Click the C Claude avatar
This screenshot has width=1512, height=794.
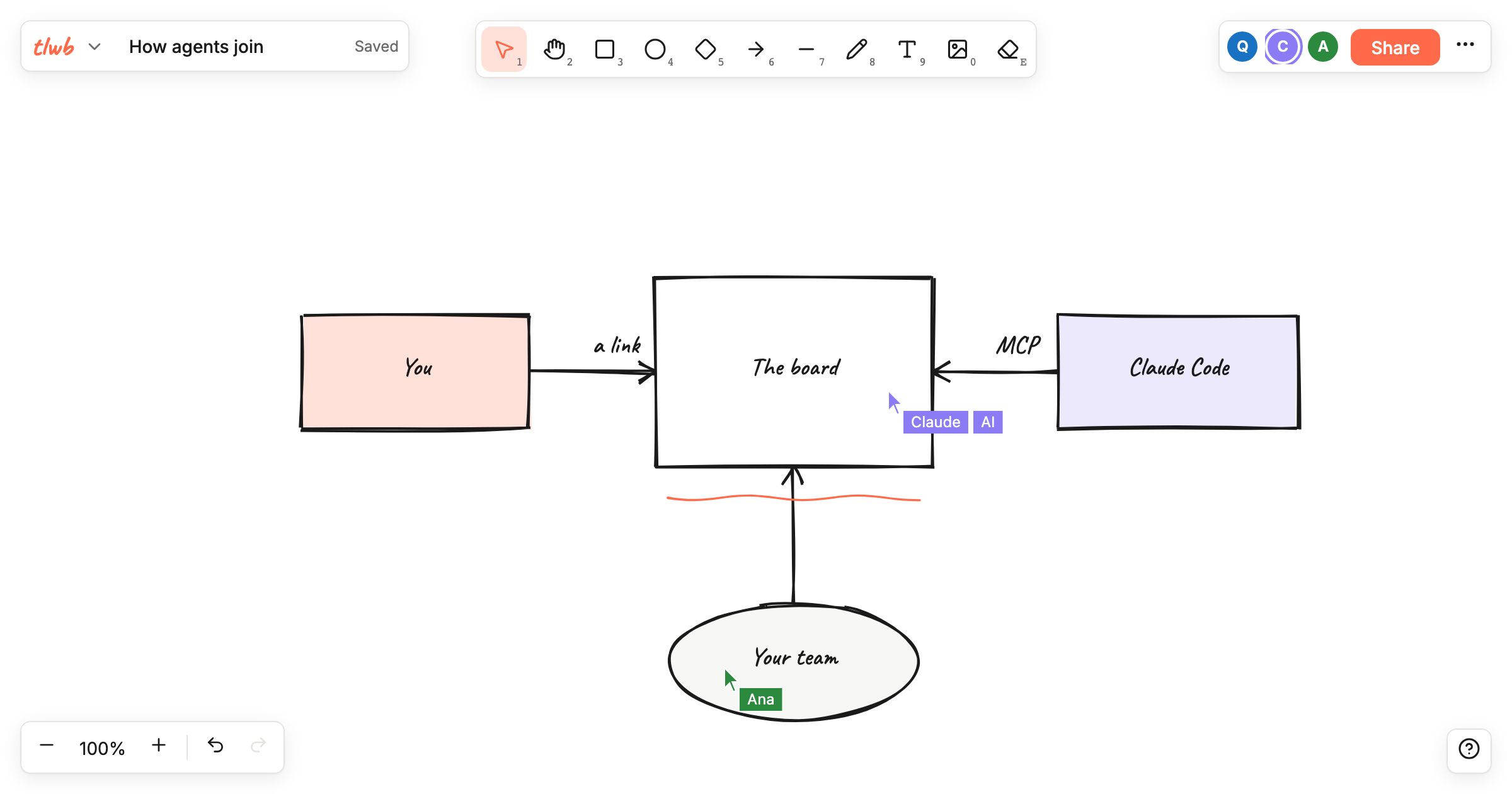1283,47
